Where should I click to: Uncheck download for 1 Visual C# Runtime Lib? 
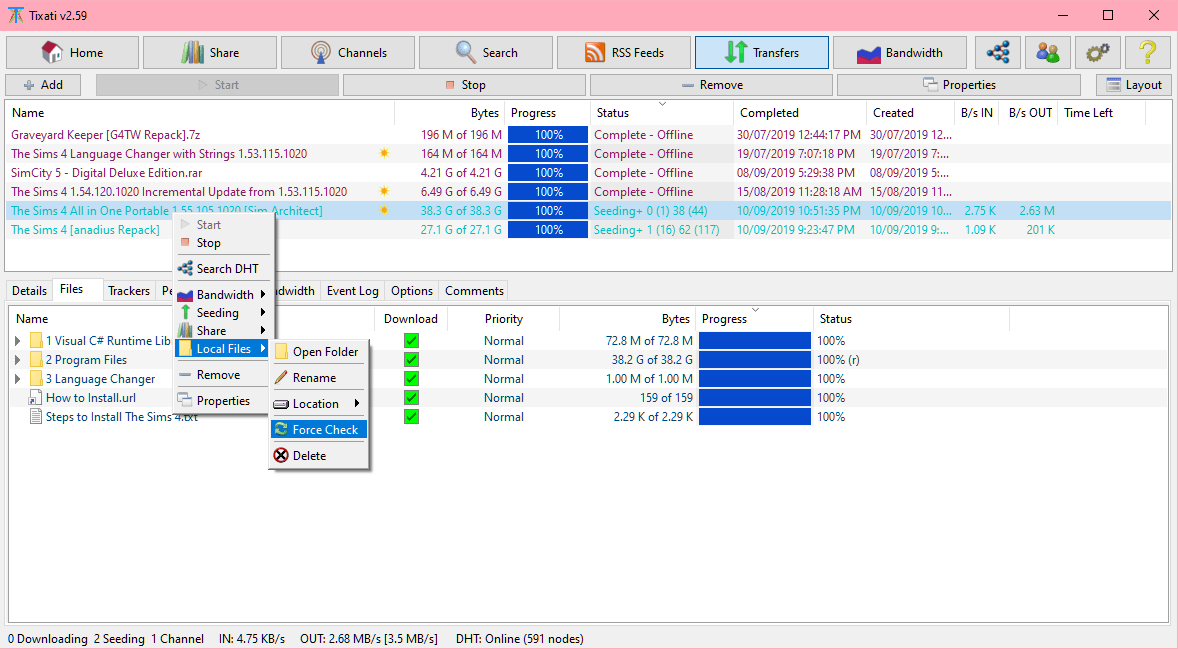(x=411, y=341)
